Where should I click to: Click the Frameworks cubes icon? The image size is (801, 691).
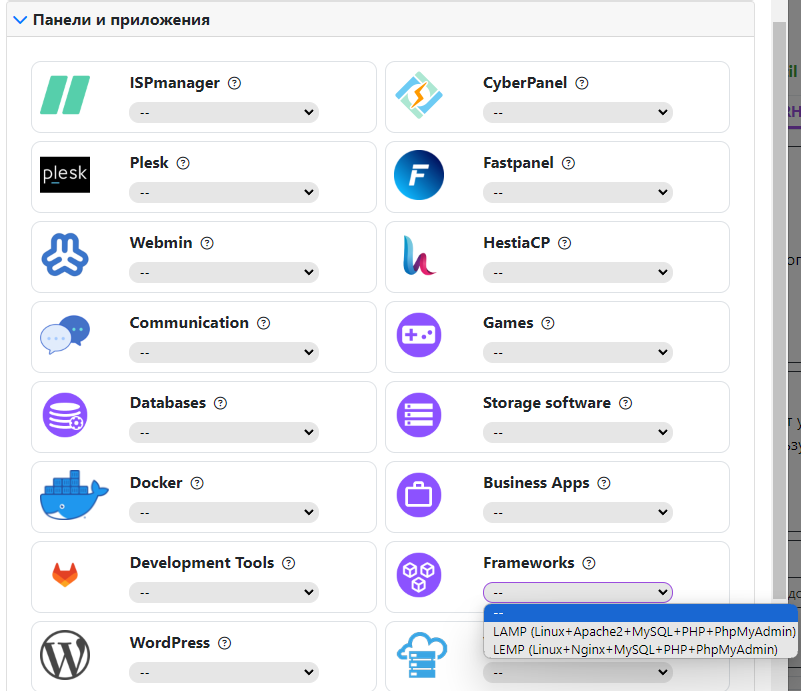point(419,575)
